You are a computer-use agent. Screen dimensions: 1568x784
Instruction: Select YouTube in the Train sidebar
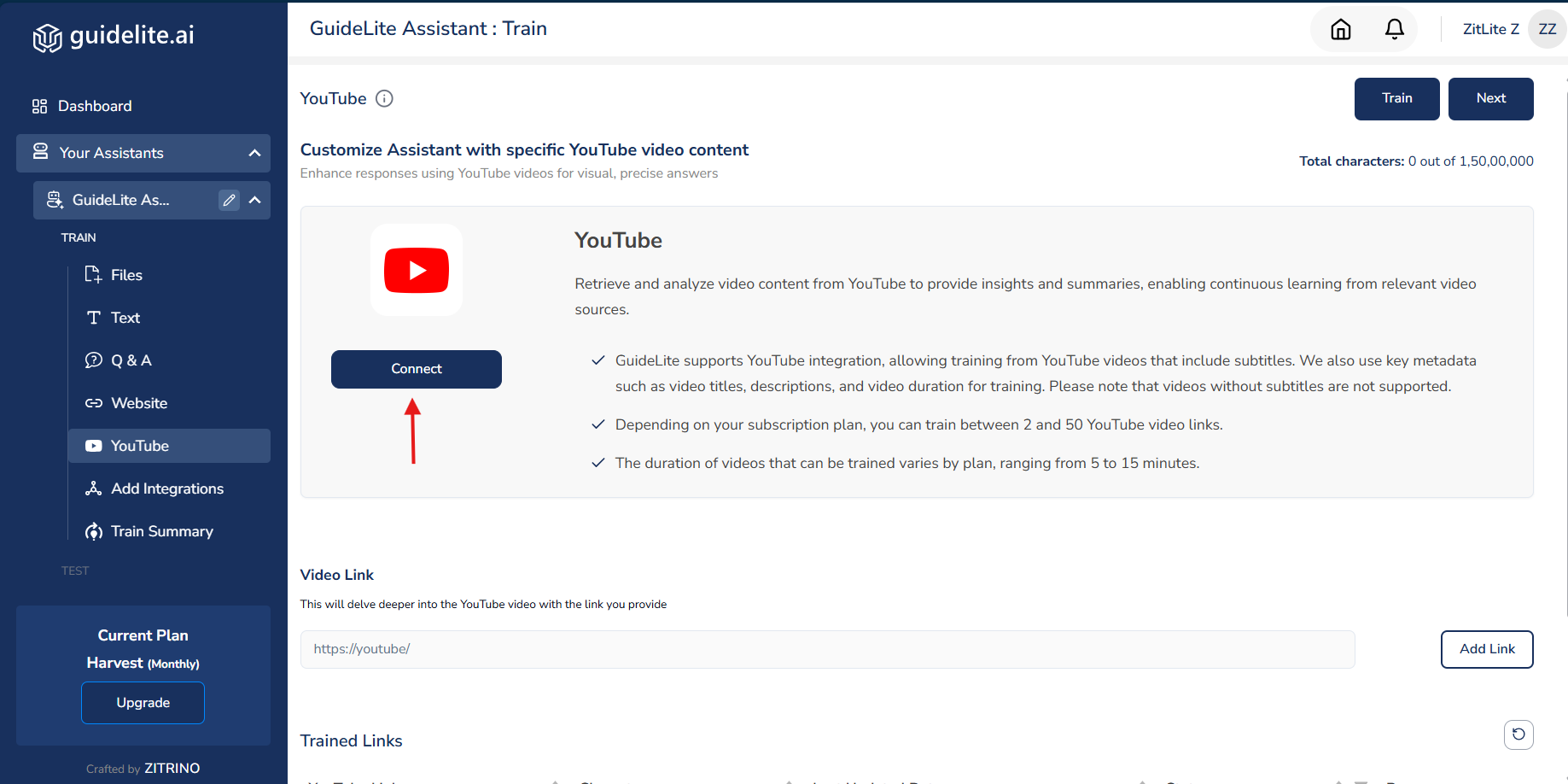pyautogui.click(x=169, y=446)
